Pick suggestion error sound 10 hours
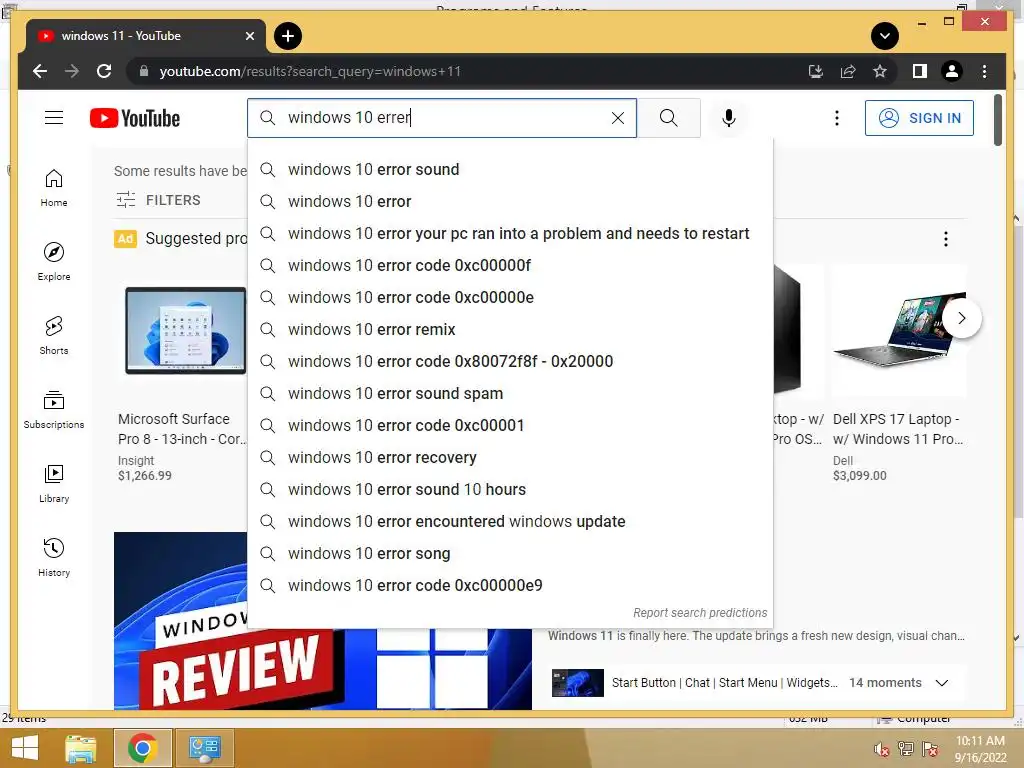This screenshot has height=768, width=1024. point(511,489)
